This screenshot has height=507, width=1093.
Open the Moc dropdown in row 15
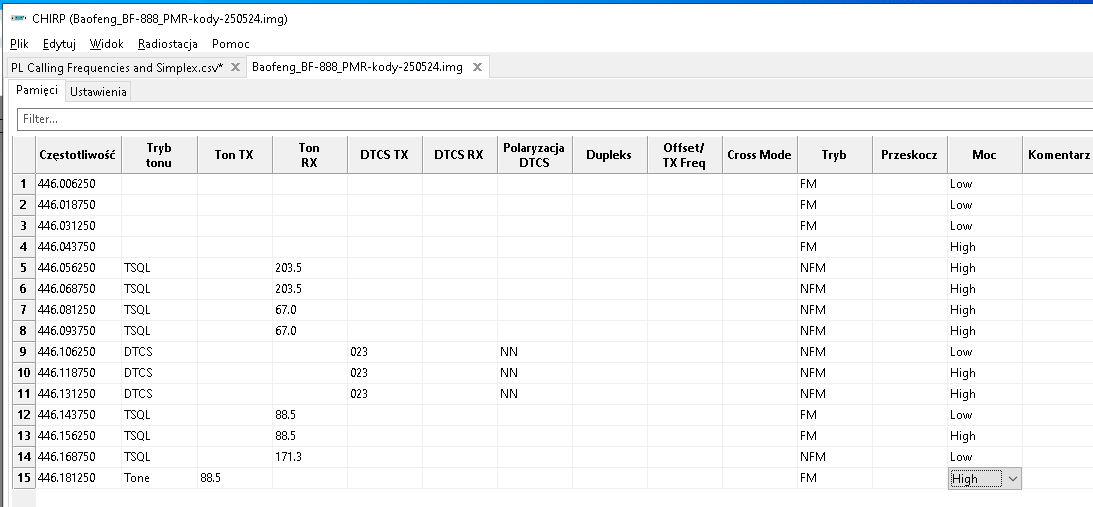pyautogui.click(x=1012, y=479)
